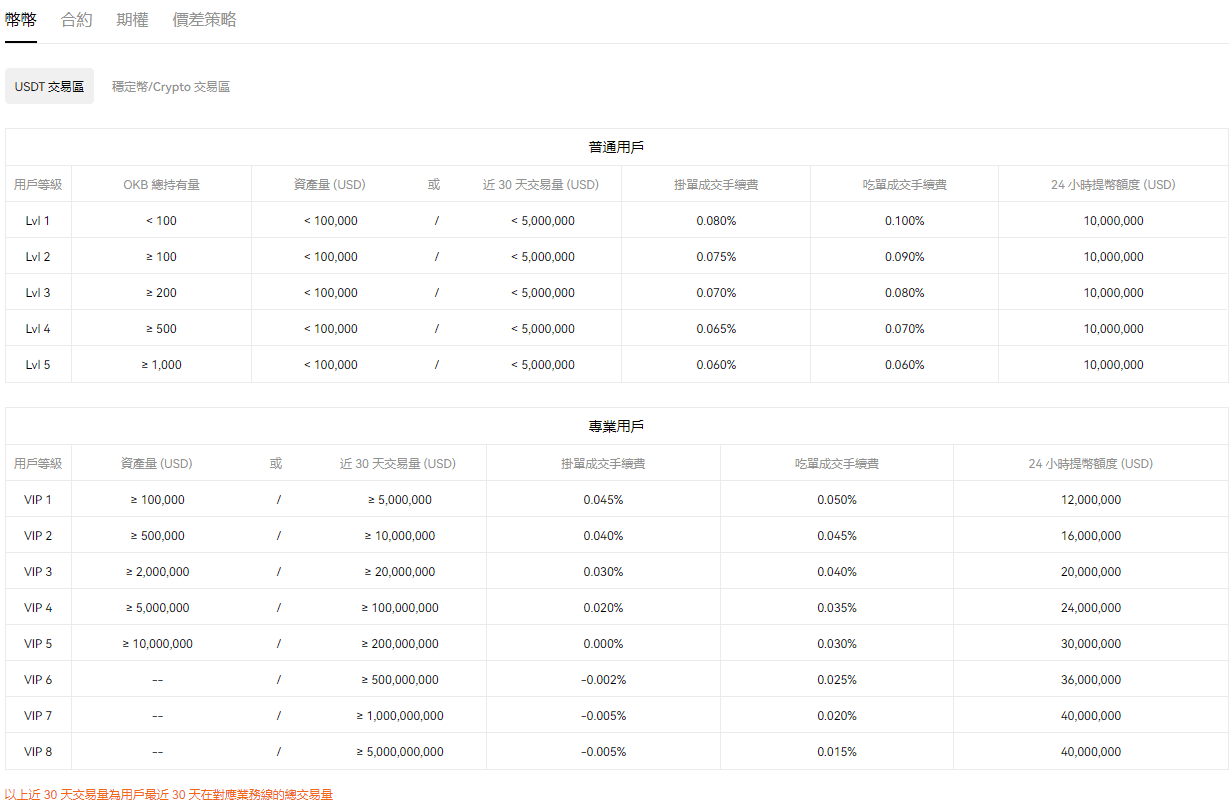This screenshot has width=1232, height=804.
Task: Click 近 30 天交易量 header in 專業用戶 table
Action: [397, 464]
